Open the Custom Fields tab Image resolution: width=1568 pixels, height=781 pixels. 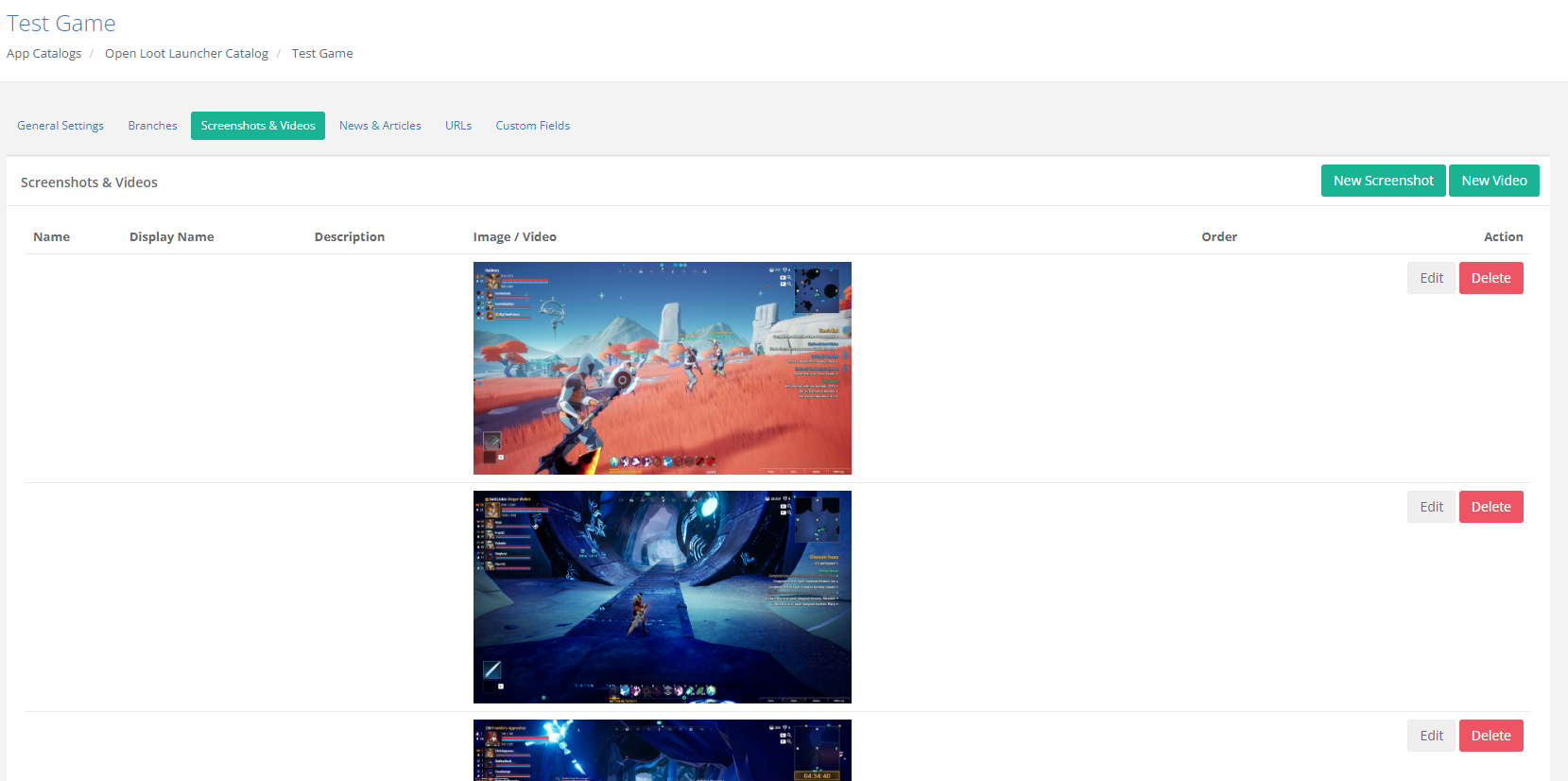coord(532,126)
